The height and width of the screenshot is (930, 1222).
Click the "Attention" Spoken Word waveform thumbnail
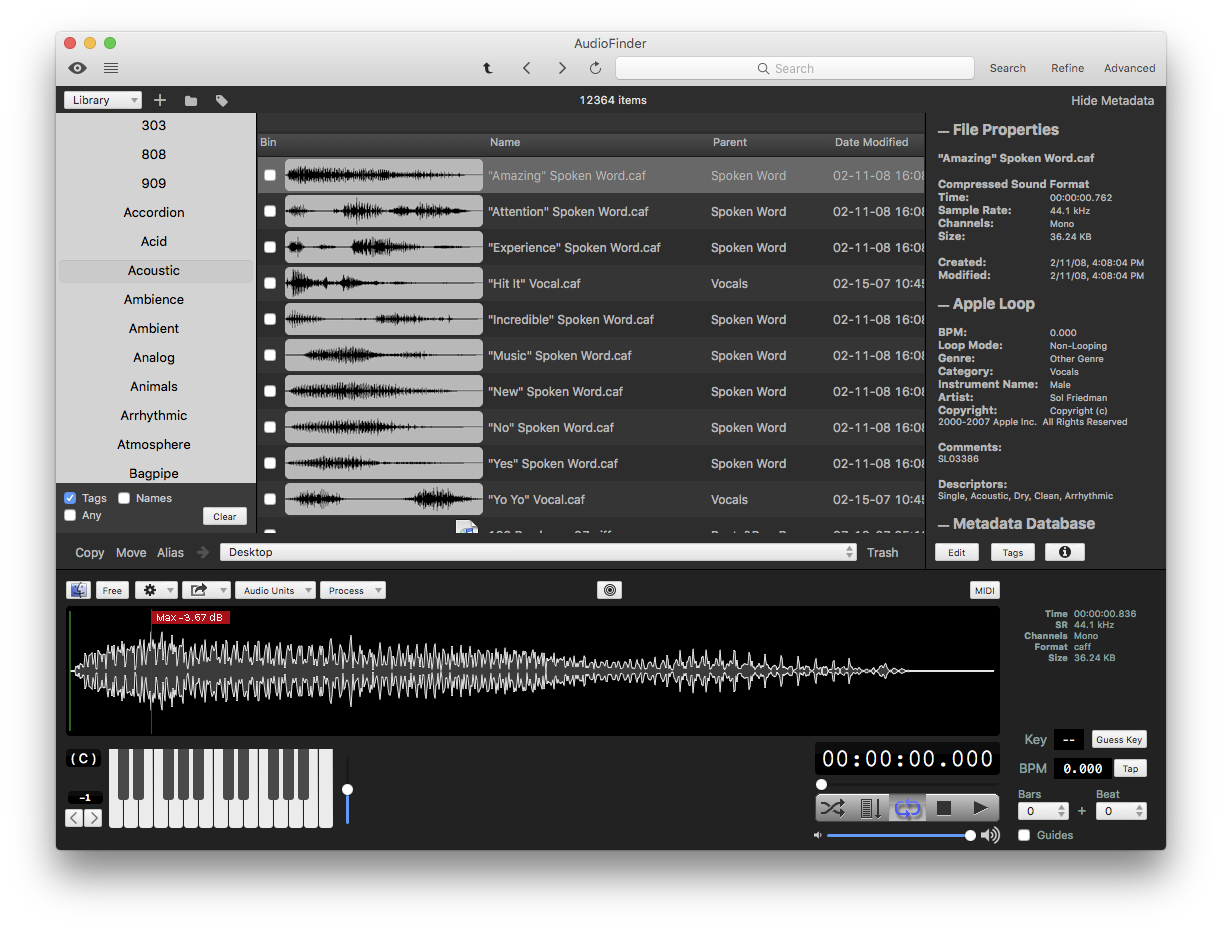pyautogui.click(x=384, y=211)
